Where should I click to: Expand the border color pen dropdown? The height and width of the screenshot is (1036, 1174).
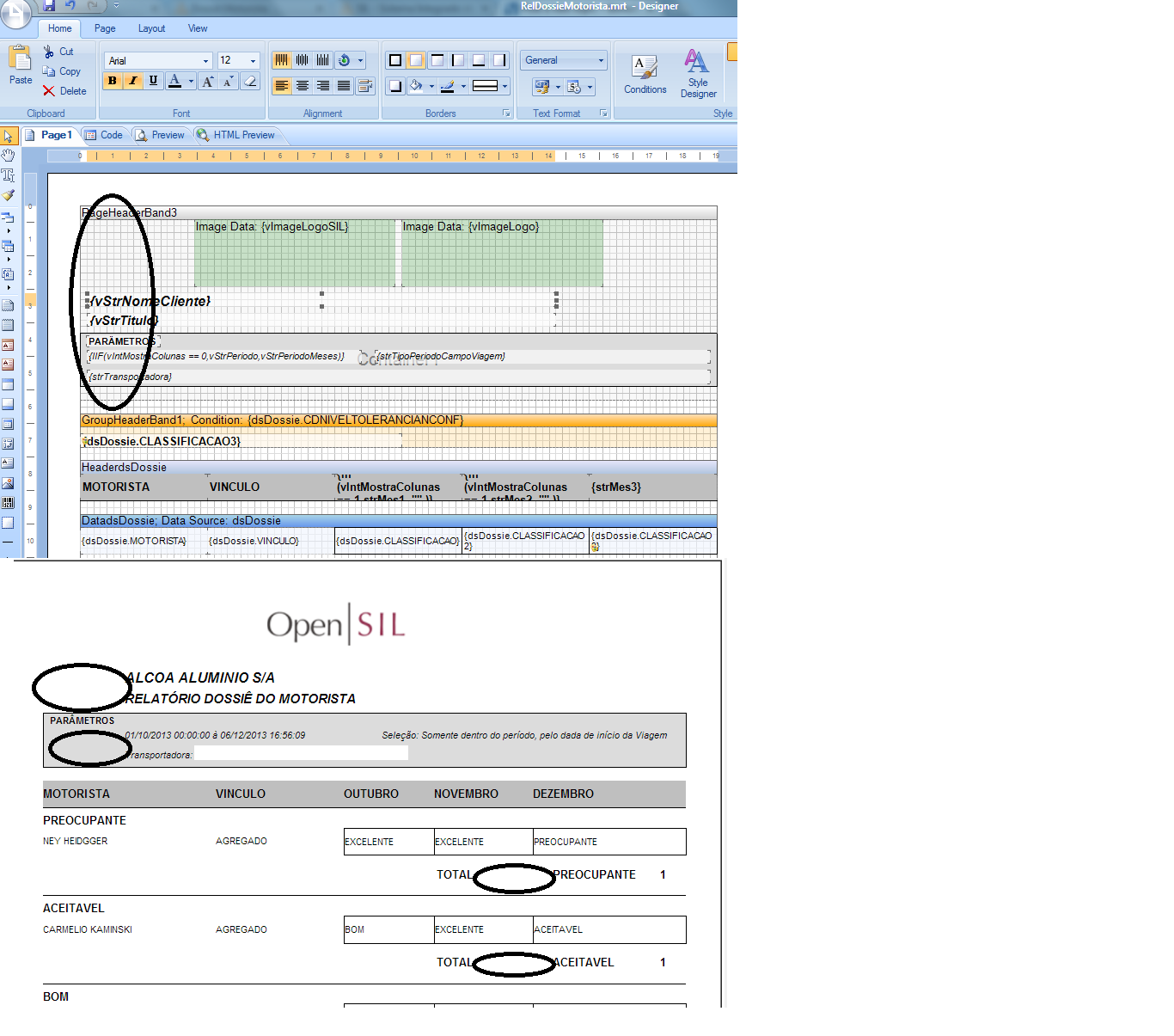click(x=463, y=86)
